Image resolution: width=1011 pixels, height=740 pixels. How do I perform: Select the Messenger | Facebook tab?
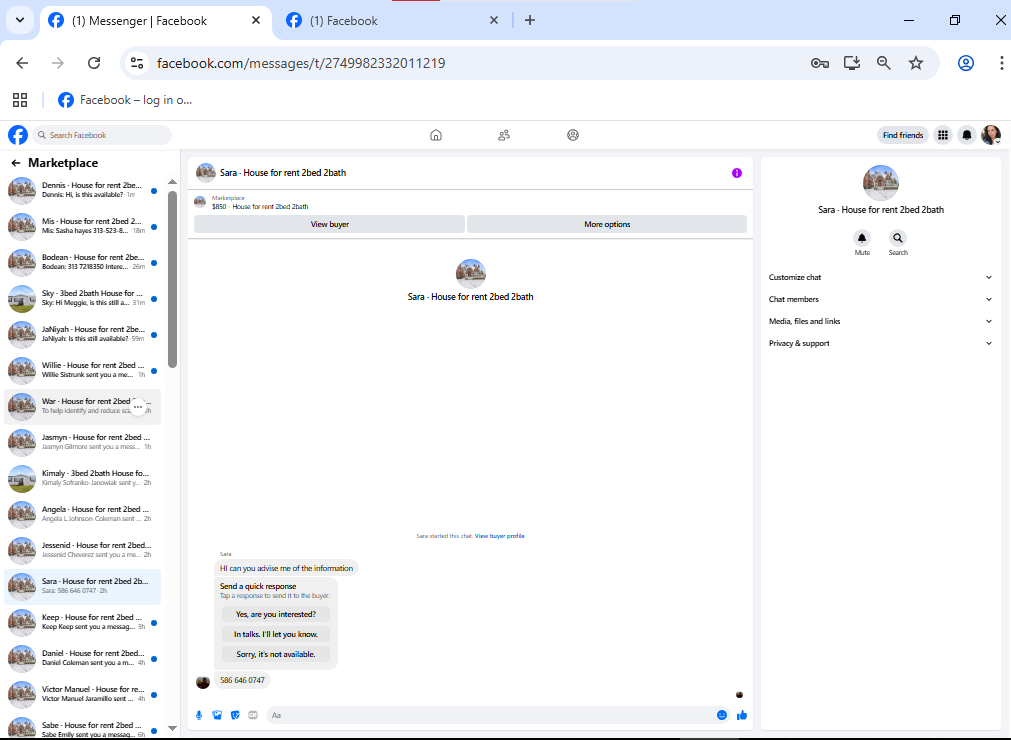pyautogui.click(x=155, y=21)
